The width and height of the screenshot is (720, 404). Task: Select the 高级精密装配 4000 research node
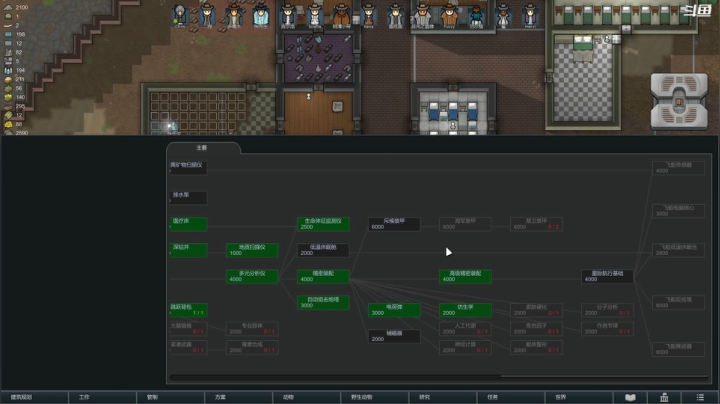(x=465, y=276)
